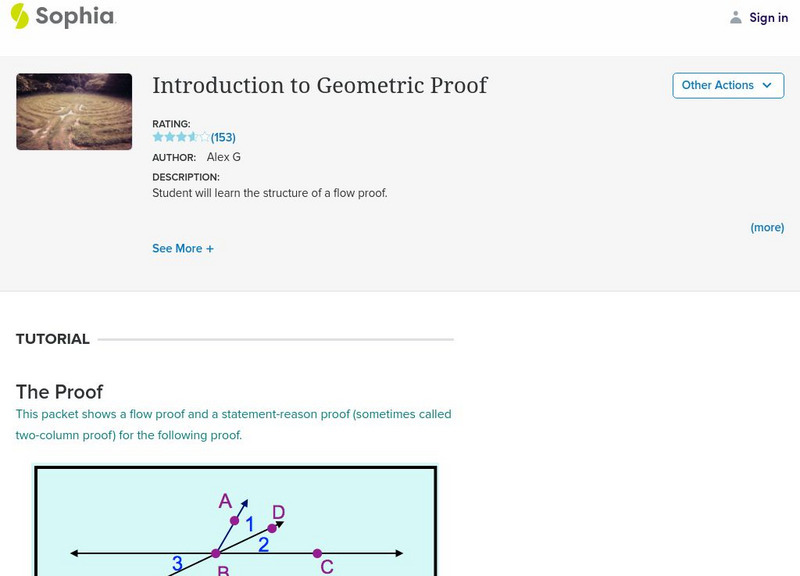The image size is (800, 576).
Task: Click the Sophia wordmark text
Action: (75, 16)
